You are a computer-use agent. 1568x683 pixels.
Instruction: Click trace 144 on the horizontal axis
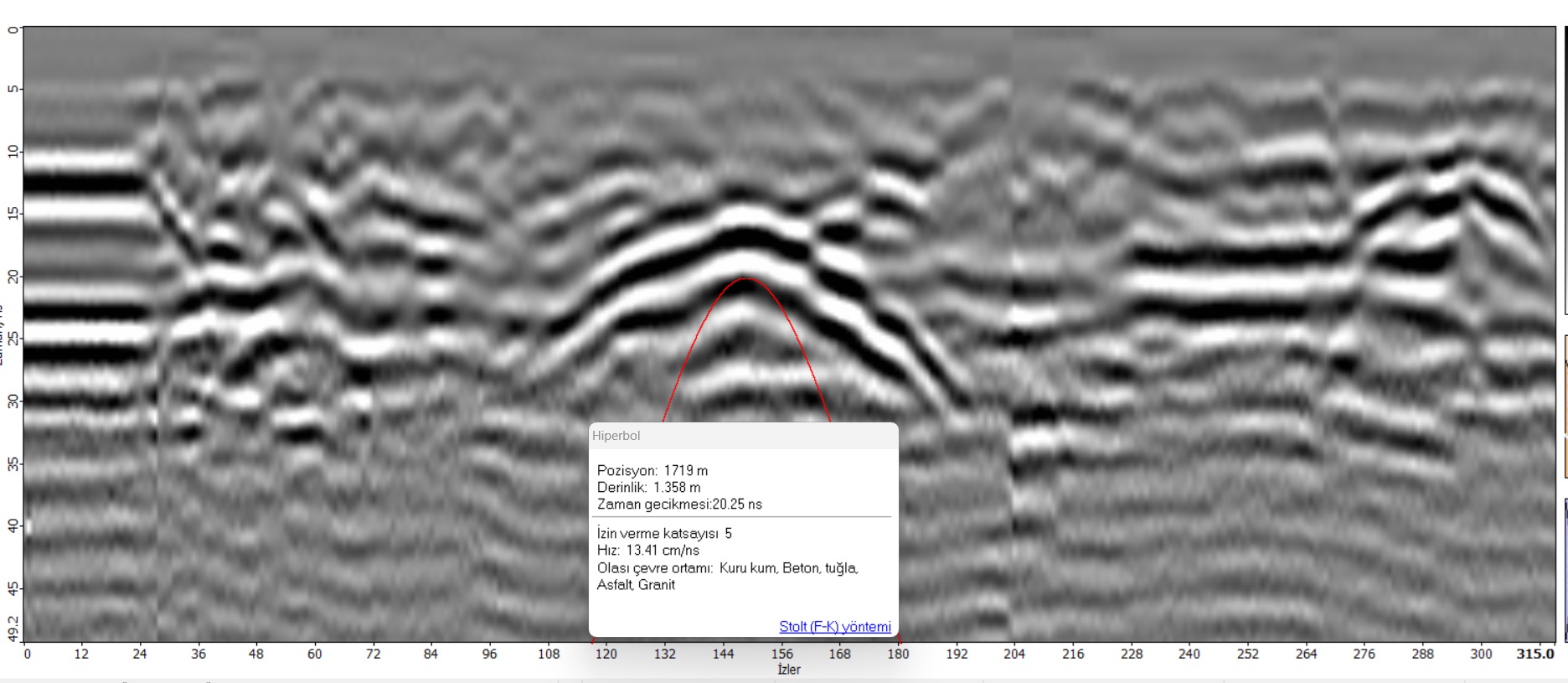coord(723,654)
